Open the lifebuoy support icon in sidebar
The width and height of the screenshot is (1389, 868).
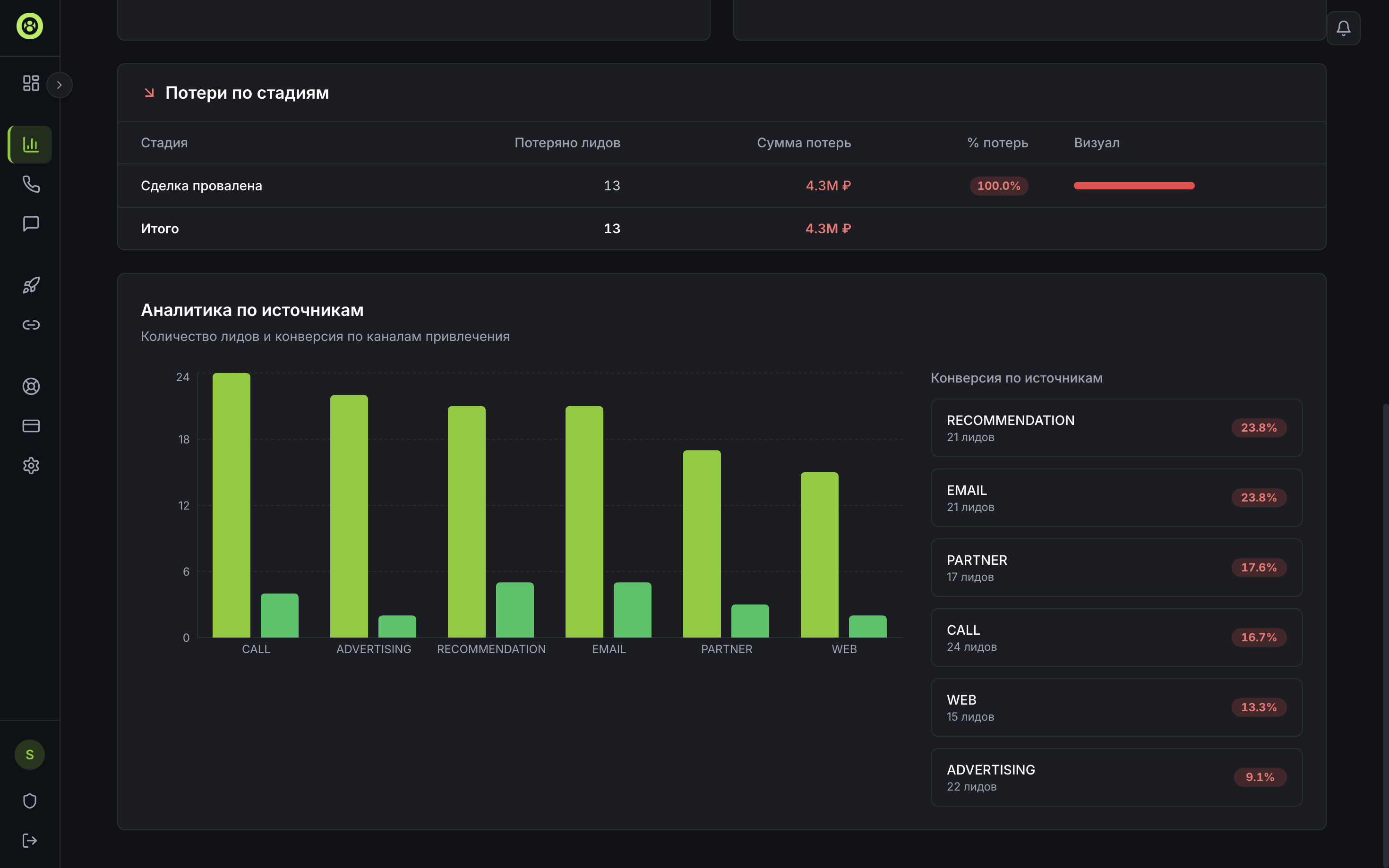pos(31,386)
